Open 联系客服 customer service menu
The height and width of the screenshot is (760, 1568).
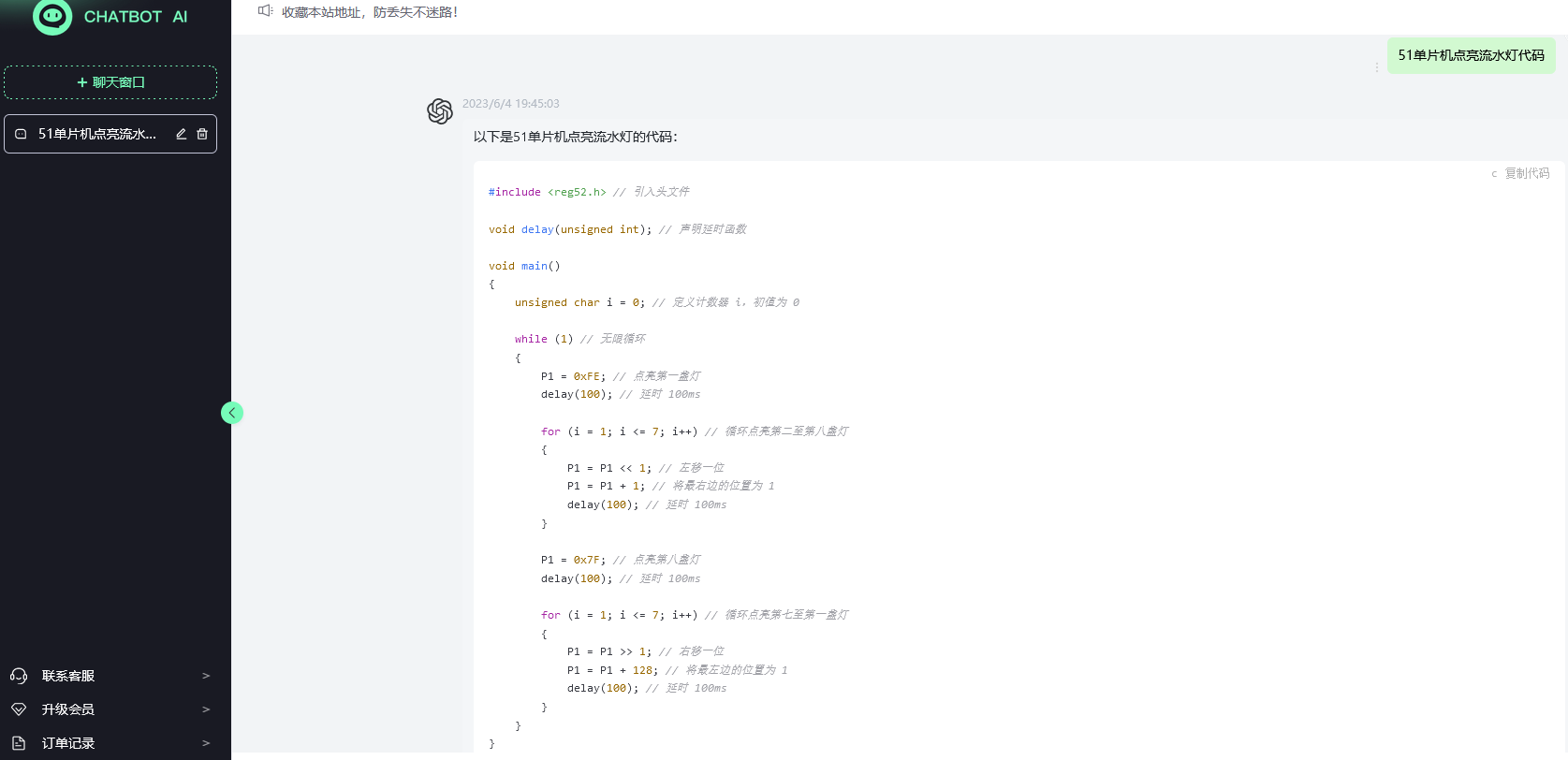110,676
